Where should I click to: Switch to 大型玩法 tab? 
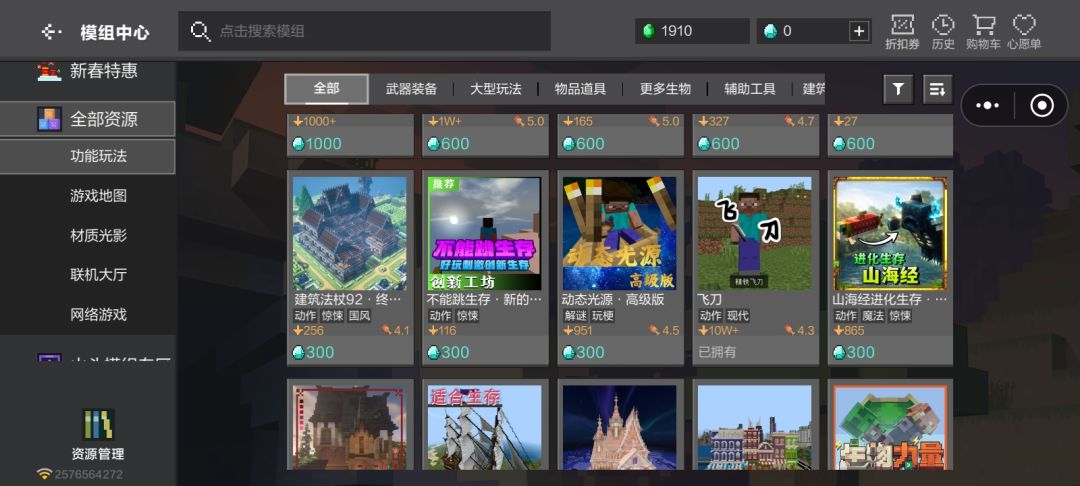pyautogui.click(x=496, y=89)
